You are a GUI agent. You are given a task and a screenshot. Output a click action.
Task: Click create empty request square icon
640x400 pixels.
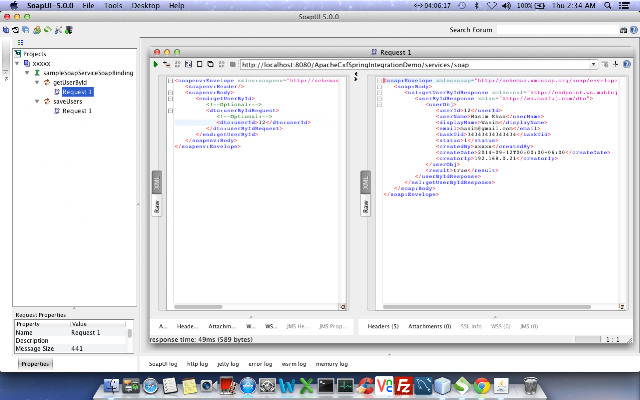pos(200,64)
